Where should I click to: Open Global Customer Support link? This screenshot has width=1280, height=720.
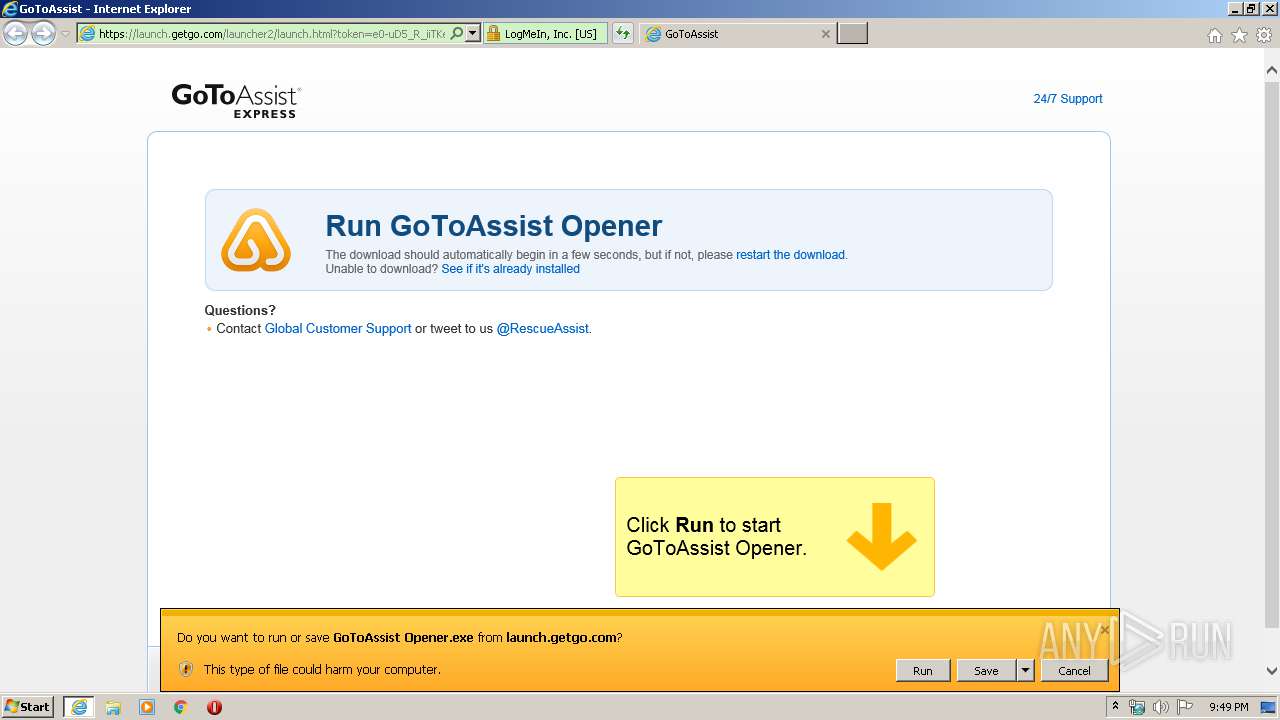coord(338,328)
